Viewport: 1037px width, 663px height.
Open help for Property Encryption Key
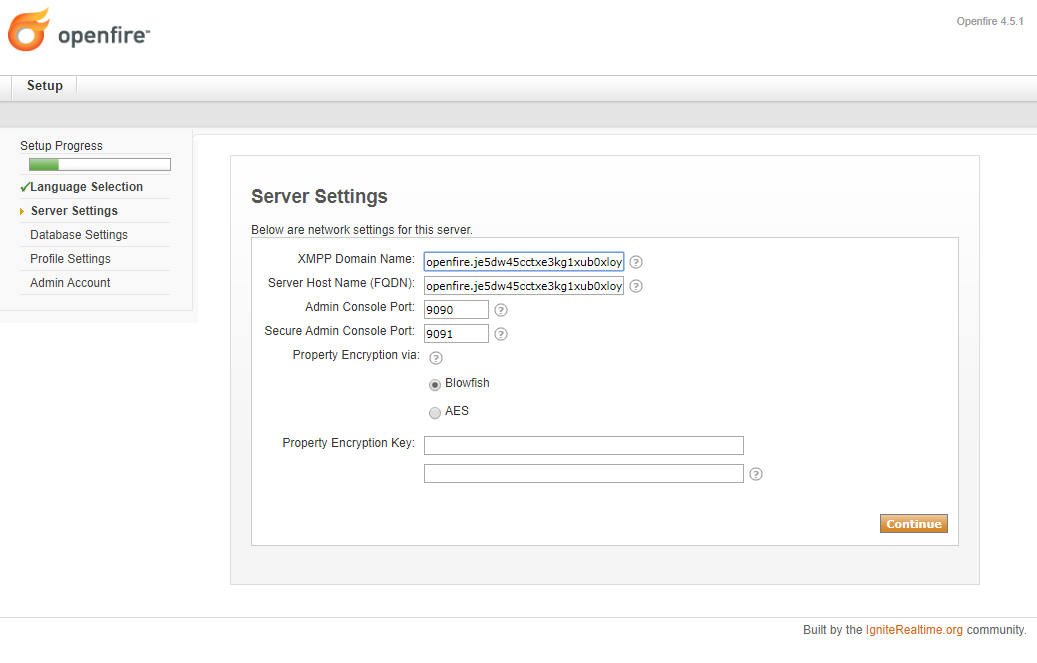pos(756,473)
